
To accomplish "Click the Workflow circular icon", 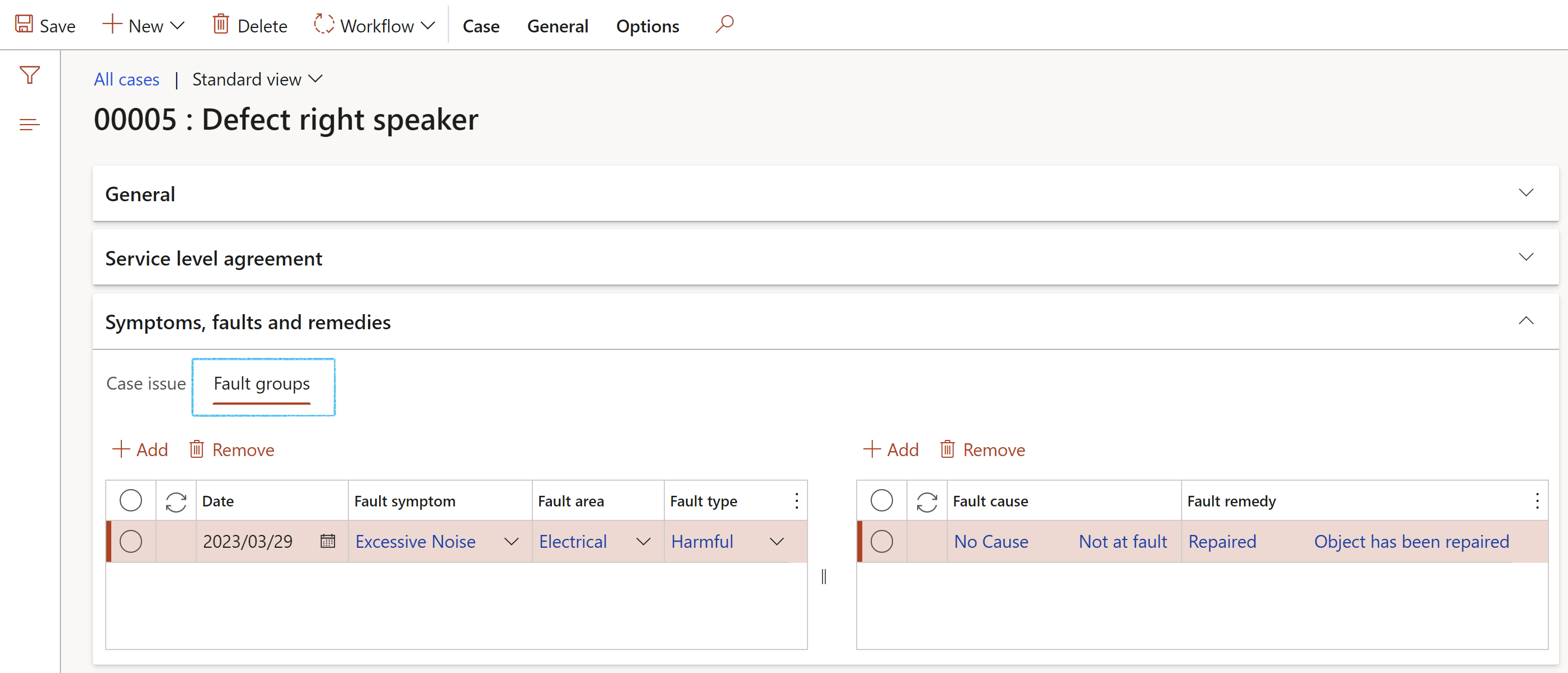I will coord(324,25).
